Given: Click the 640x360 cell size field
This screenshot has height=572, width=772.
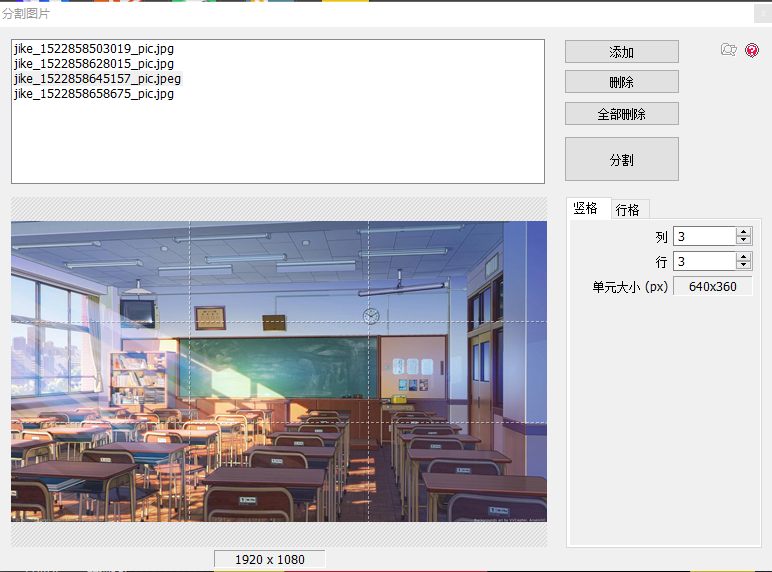Looking at the screenshot, I should tap(712, 286).
